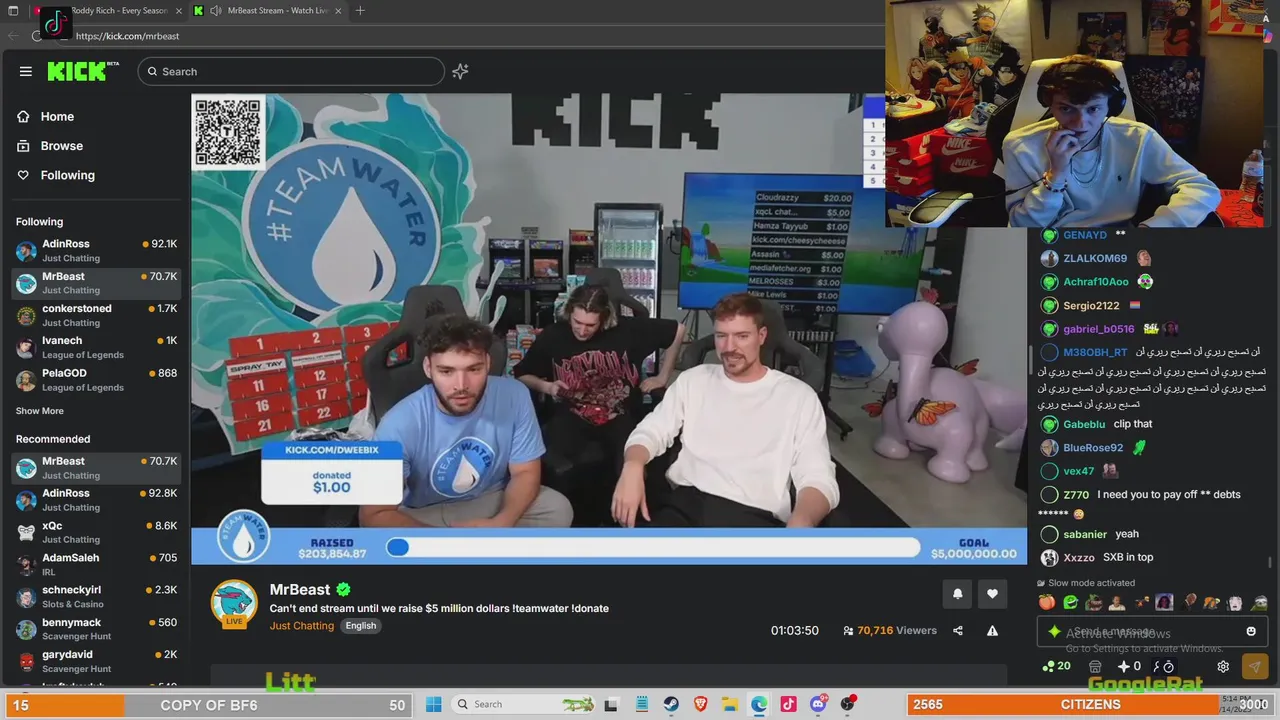
Task: Report the stream with warning triangle icon
Action: click(992, 631)
